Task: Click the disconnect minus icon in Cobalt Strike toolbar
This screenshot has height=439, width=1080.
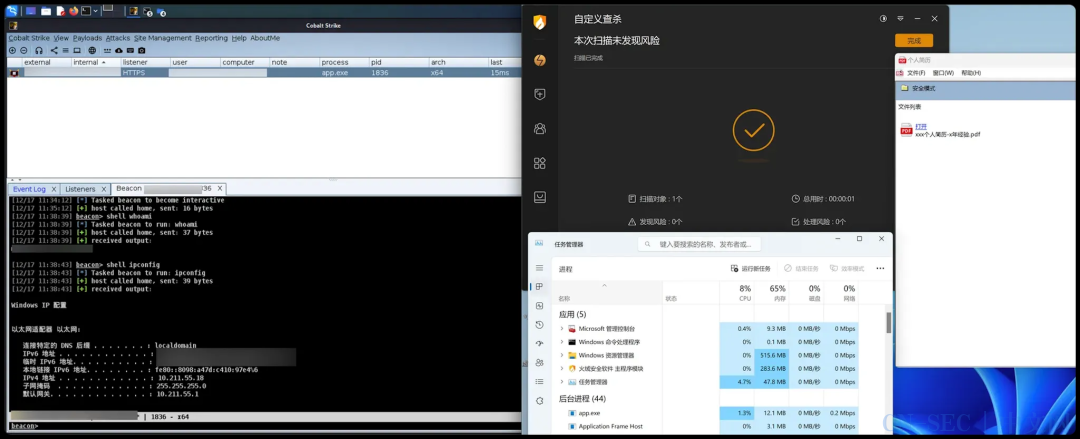Action: (x=23, y=50)
